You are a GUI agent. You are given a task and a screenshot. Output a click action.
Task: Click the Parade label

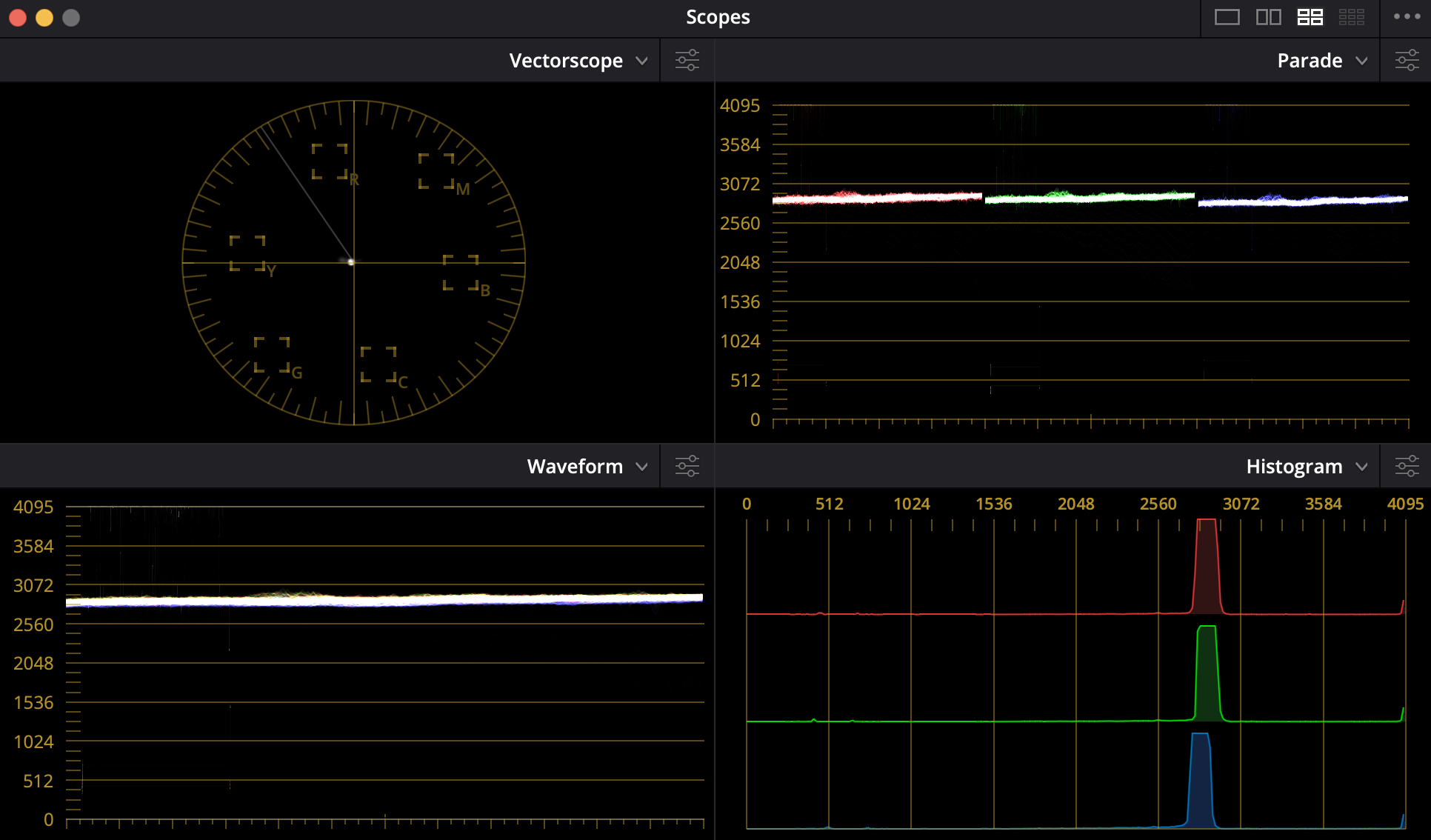pyautogui.click(x=1310, y=61)
